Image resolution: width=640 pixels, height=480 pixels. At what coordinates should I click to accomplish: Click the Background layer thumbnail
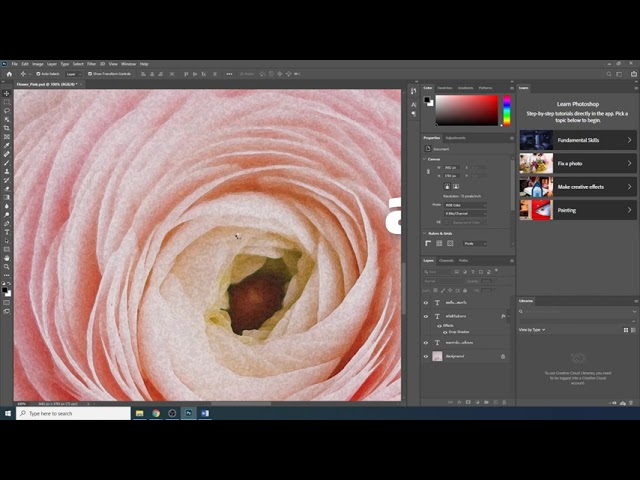437,356
